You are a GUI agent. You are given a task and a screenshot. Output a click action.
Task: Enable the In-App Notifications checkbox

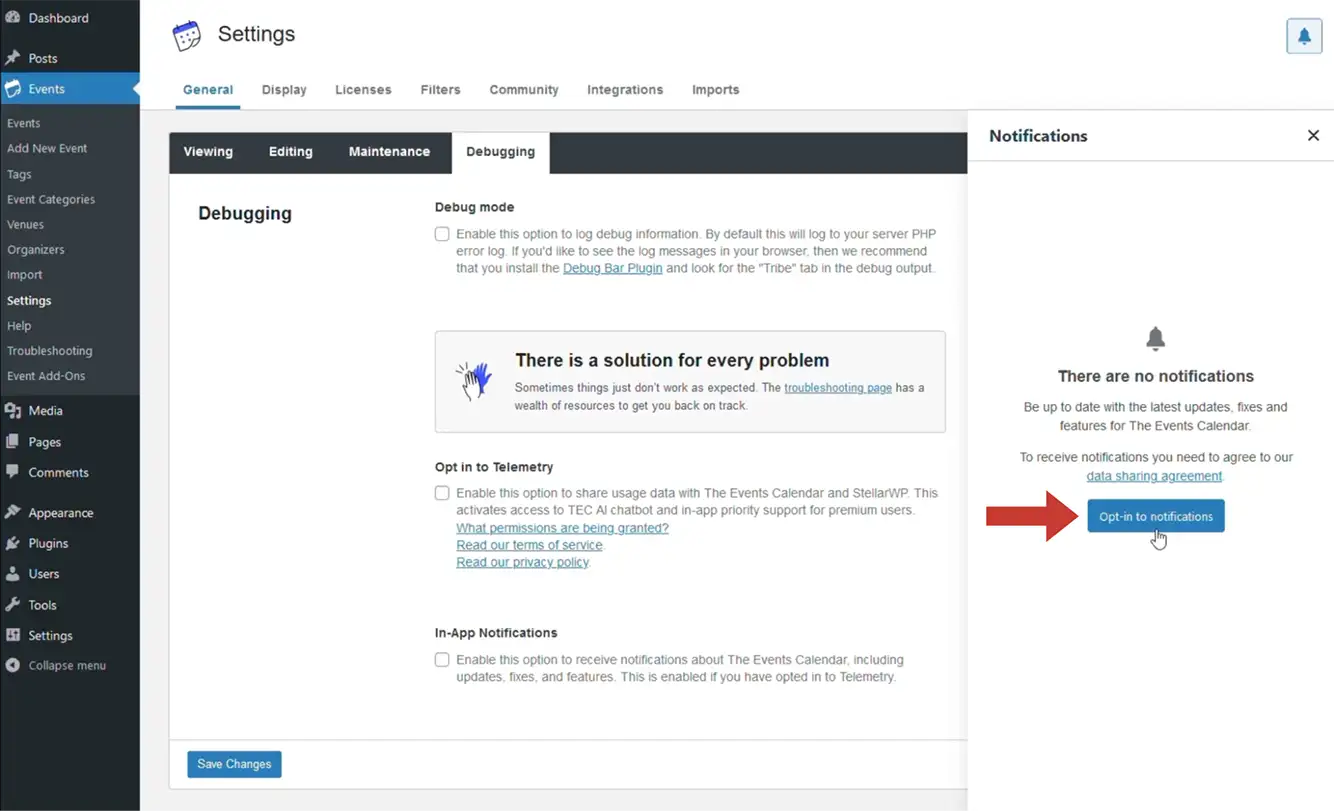(x=442, y=660)
